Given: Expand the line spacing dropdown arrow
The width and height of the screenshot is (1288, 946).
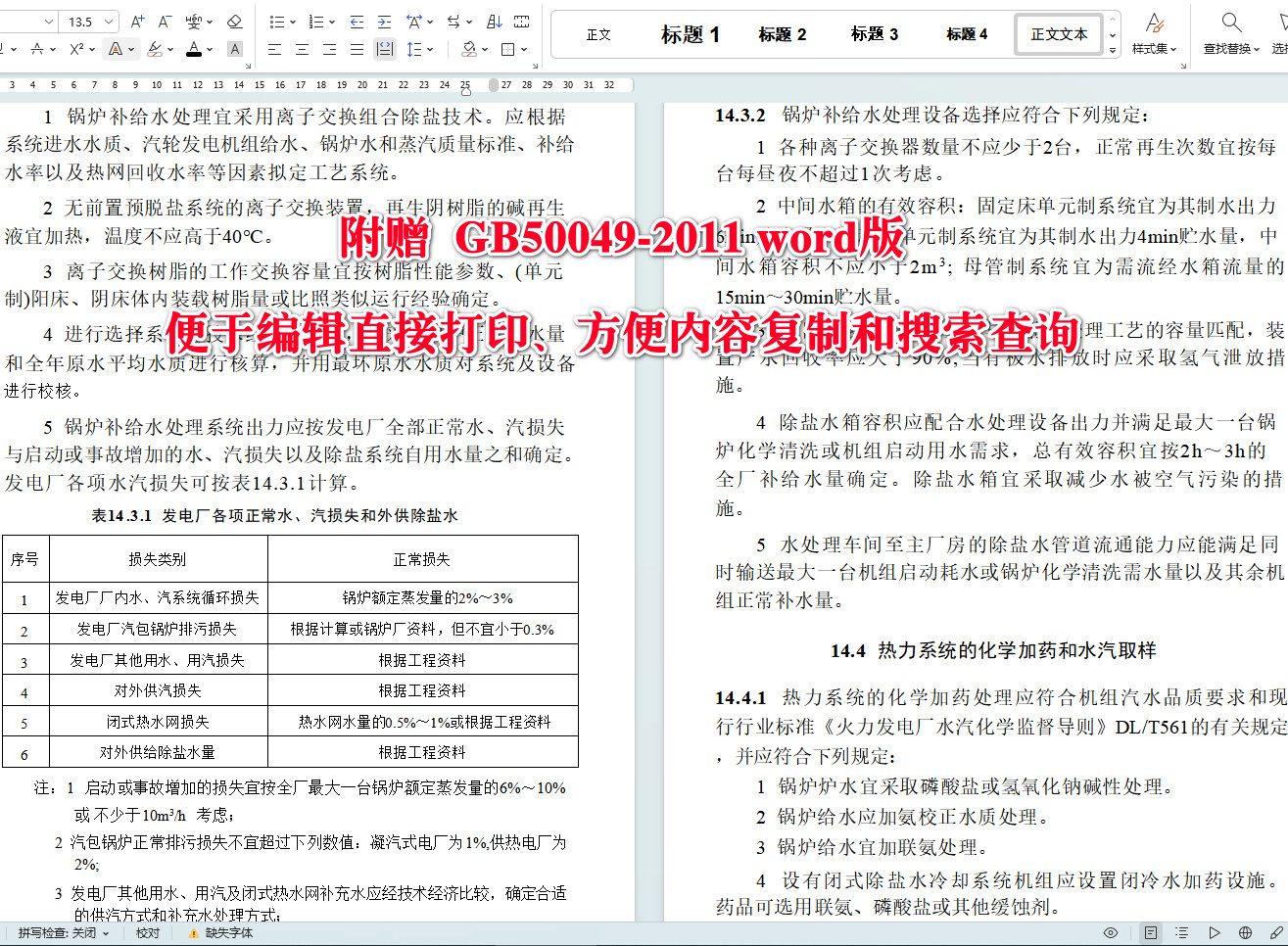Looking at the screenshot, I should [x=429, y=49].
